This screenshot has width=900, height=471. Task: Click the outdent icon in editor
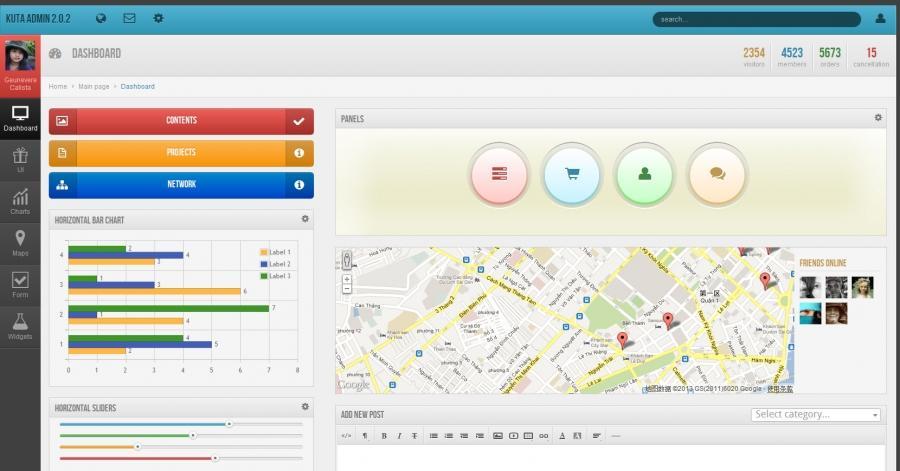click(464, 436)
